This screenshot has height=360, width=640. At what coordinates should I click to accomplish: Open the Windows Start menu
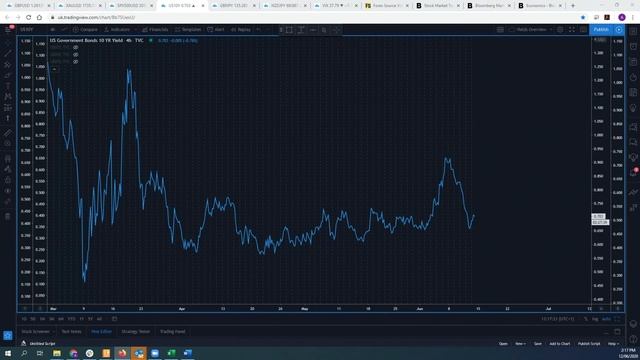[8, 353]
